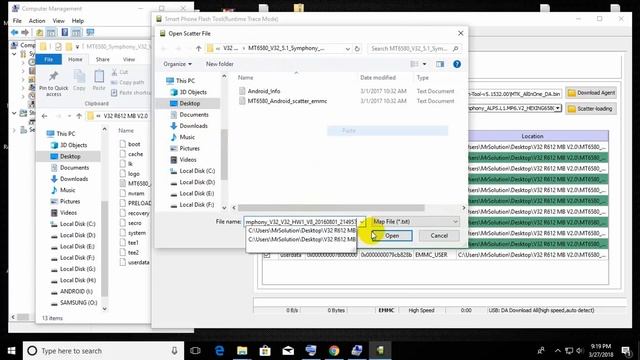Toggle the userdata partition checkbox
Screen dimensions: 640x360
(x=267, y=255)
